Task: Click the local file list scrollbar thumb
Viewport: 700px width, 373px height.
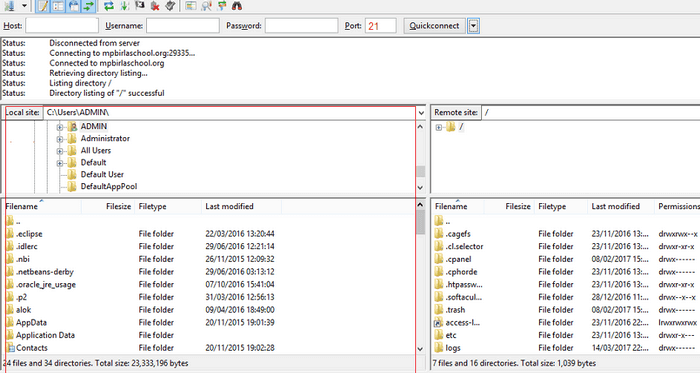Action: pos(420,223)
